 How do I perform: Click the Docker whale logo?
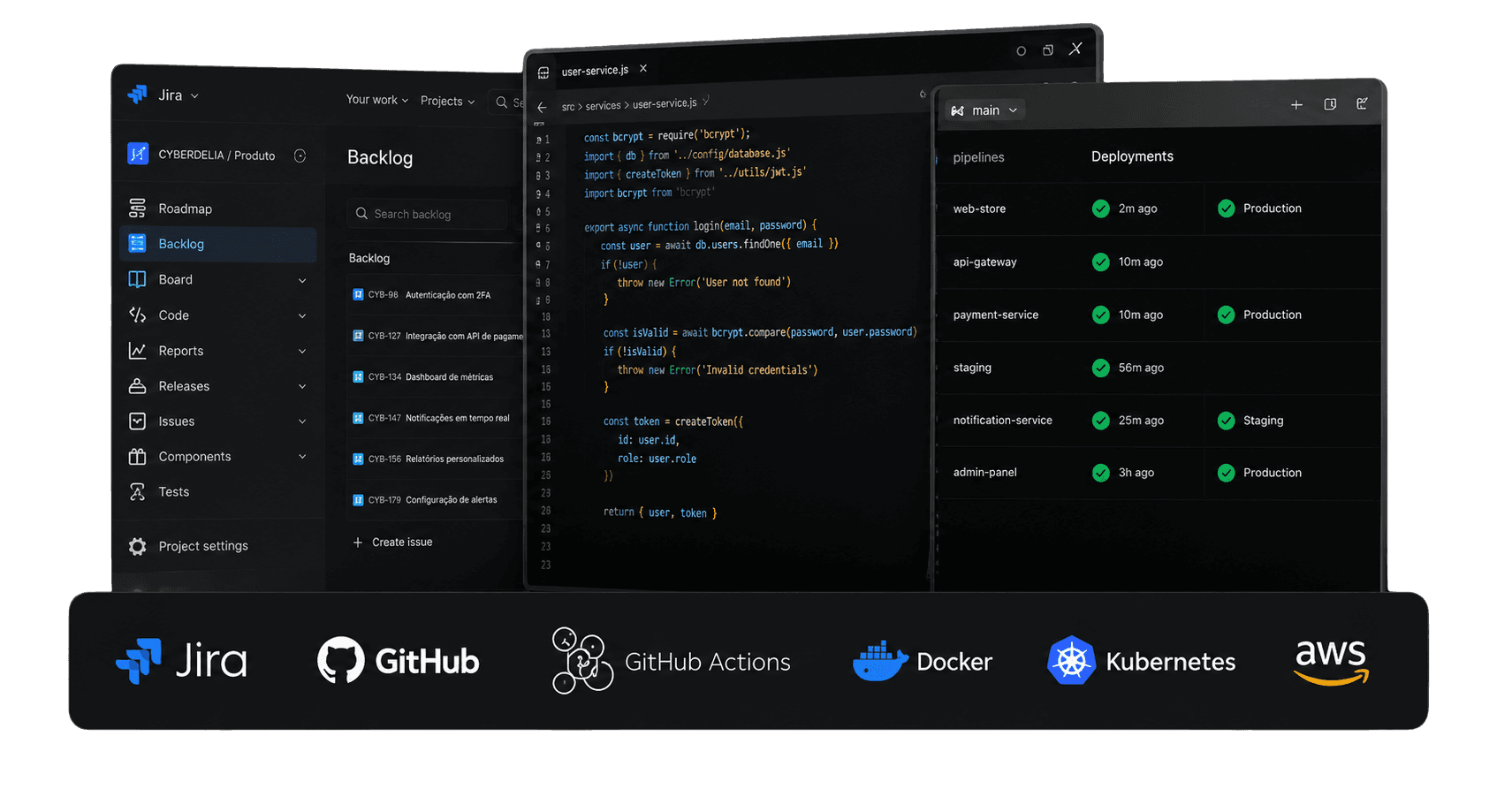click(x=880, y=661)
